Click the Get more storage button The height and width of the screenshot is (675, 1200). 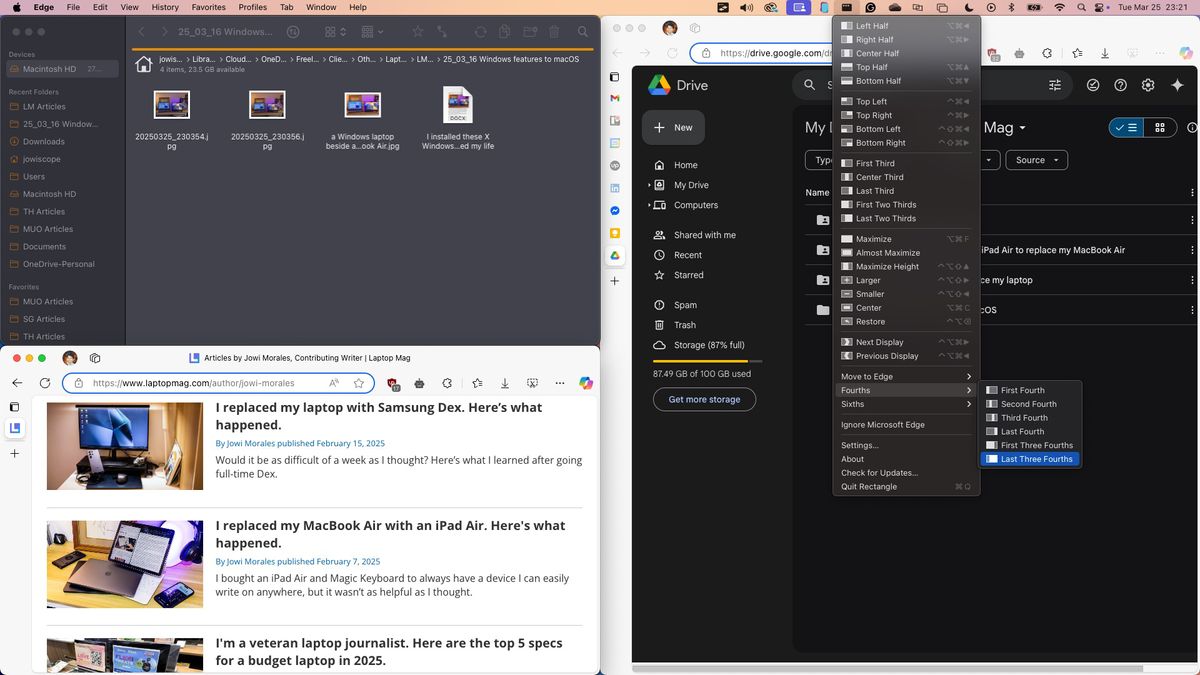704,399
